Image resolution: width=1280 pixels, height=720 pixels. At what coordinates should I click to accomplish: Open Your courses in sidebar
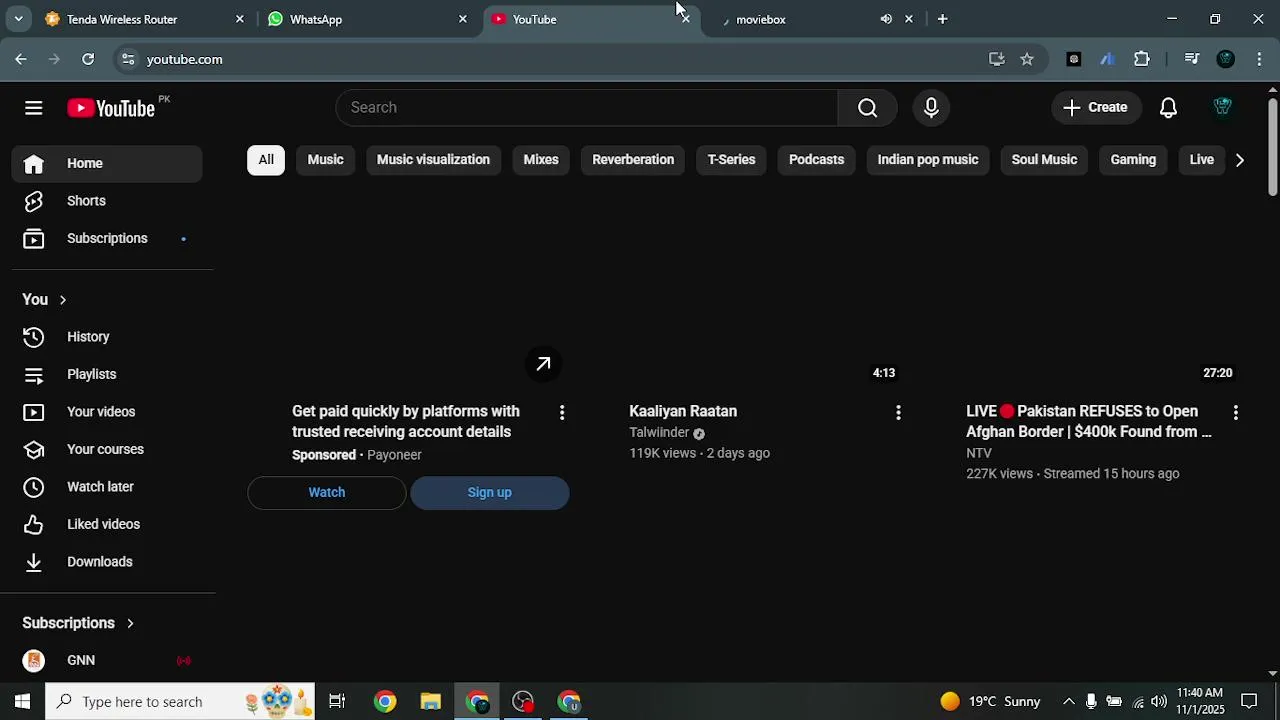click(107, 449)
